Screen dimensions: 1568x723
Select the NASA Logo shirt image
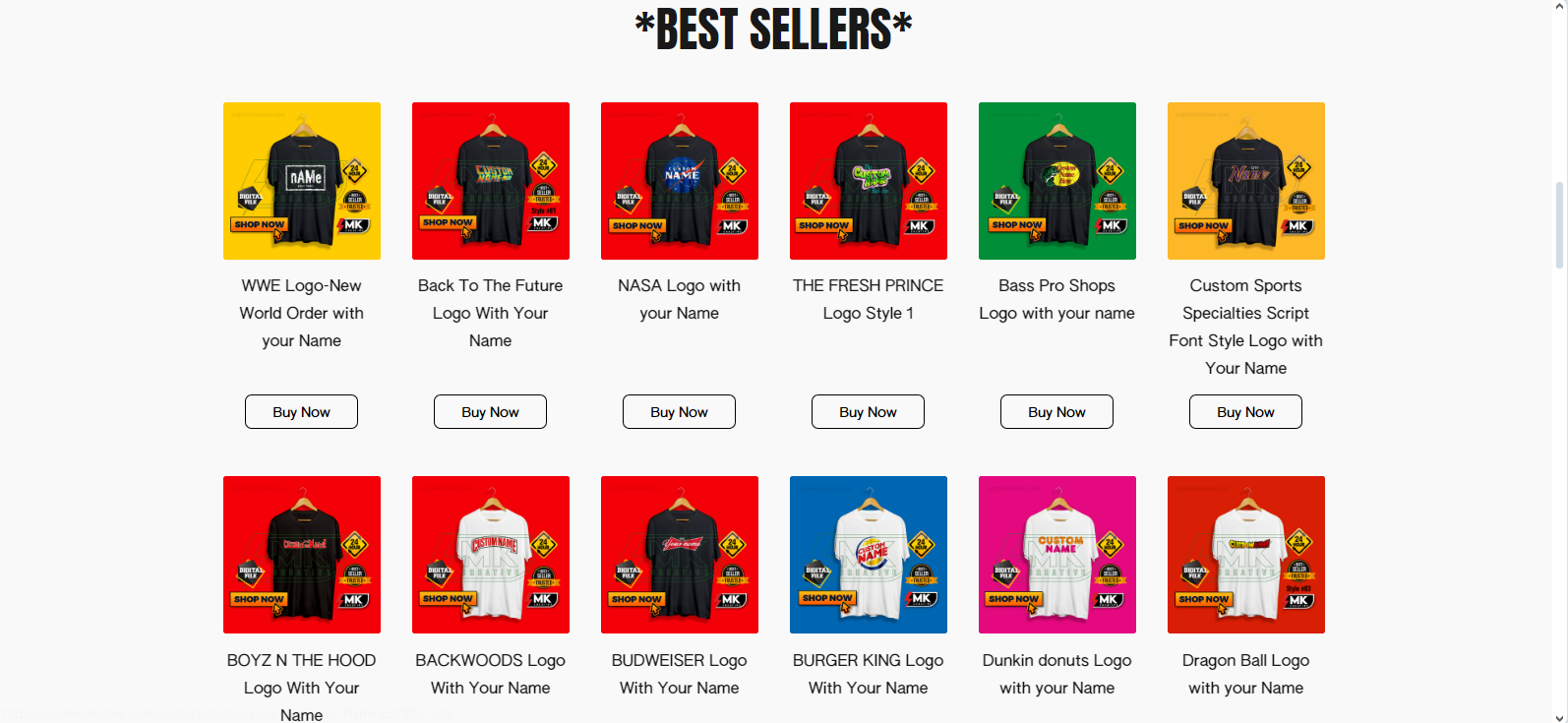coord(680,181)
